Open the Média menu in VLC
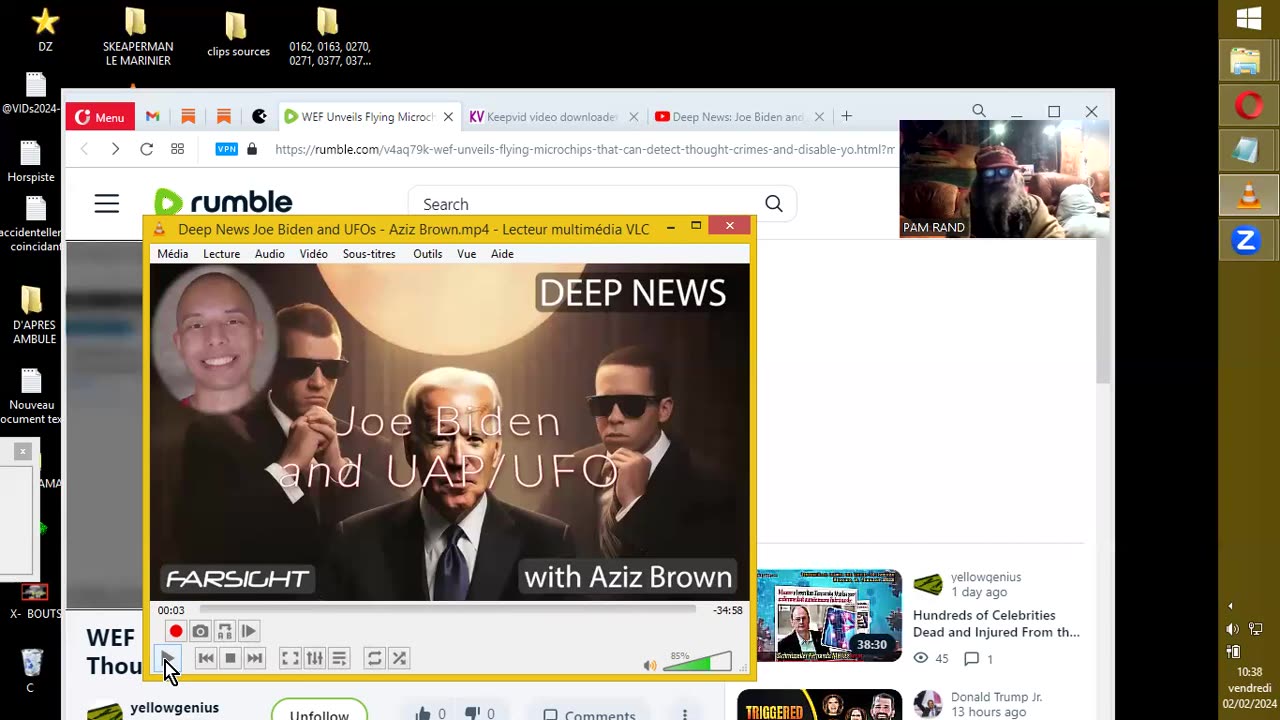Screen dimensions: 1280x720 [x=172, y=254]
